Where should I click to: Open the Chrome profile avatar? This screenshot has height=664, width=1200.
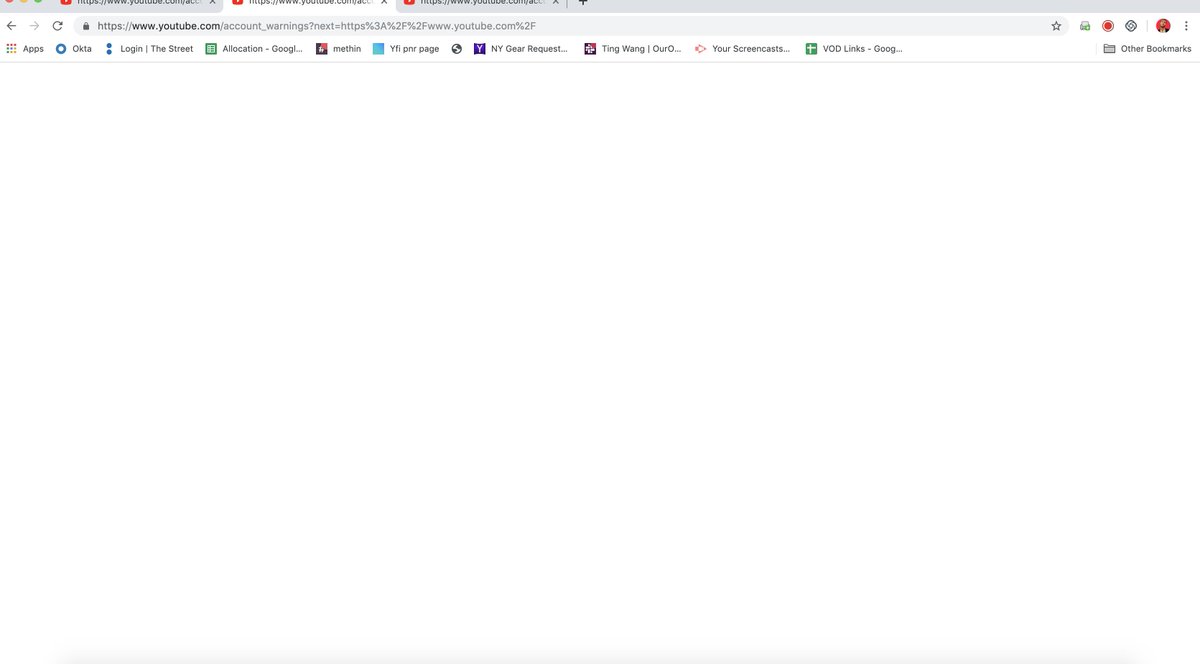point(1163,26)
